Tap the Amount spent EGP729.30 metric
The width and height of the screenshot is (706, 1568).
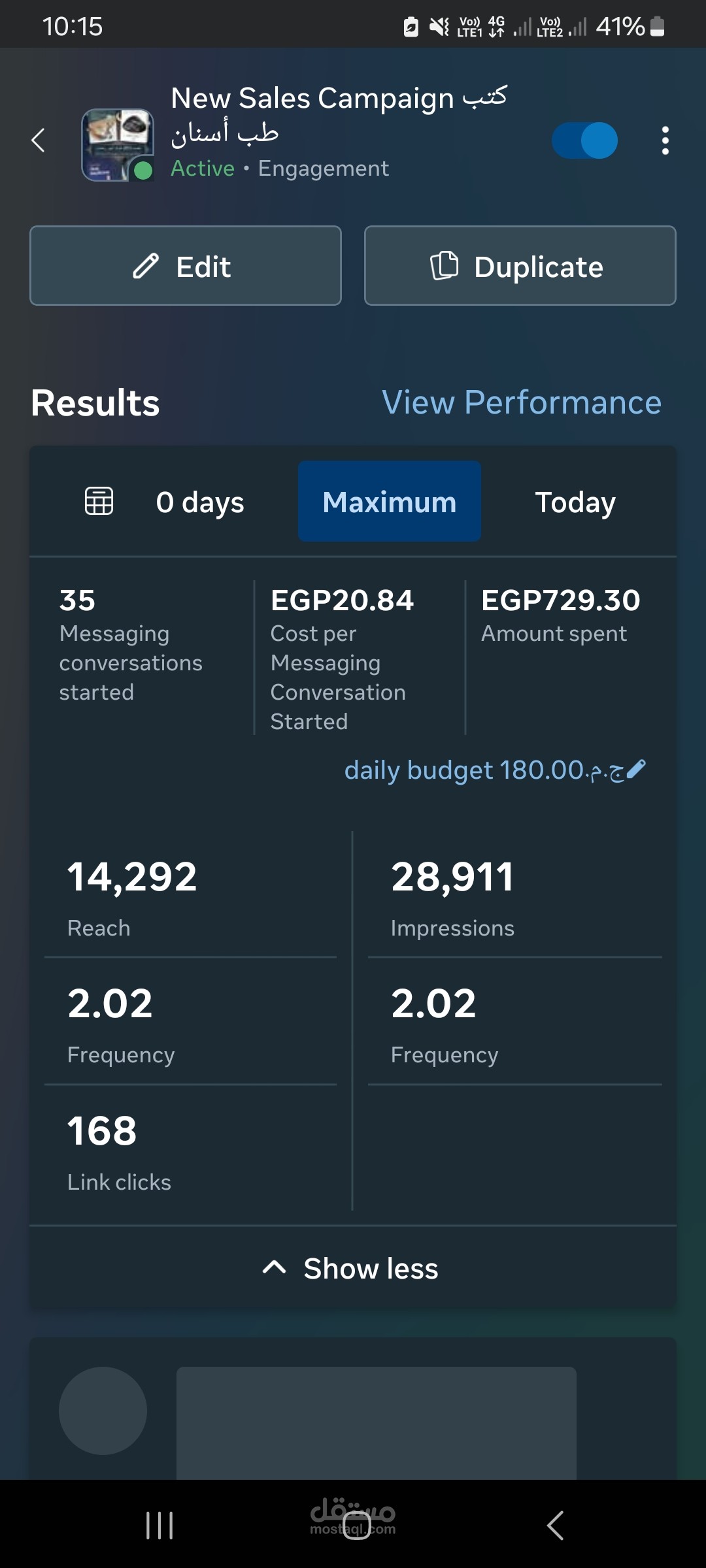[560, 615]
